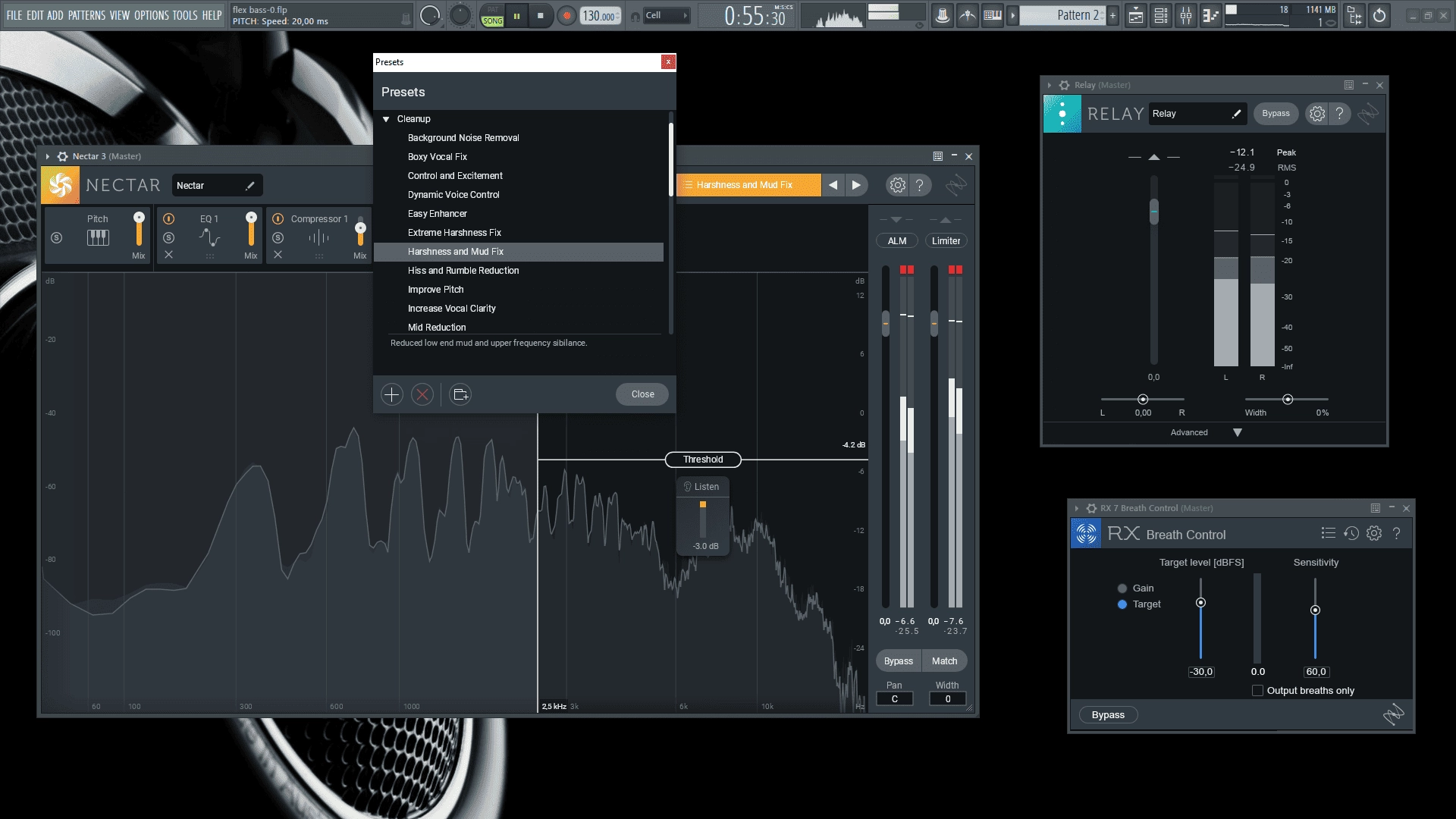This screenshot has width=1456, height=819.
Task: Select the Pitch module keyboard icon
Action: pos(98,238)
